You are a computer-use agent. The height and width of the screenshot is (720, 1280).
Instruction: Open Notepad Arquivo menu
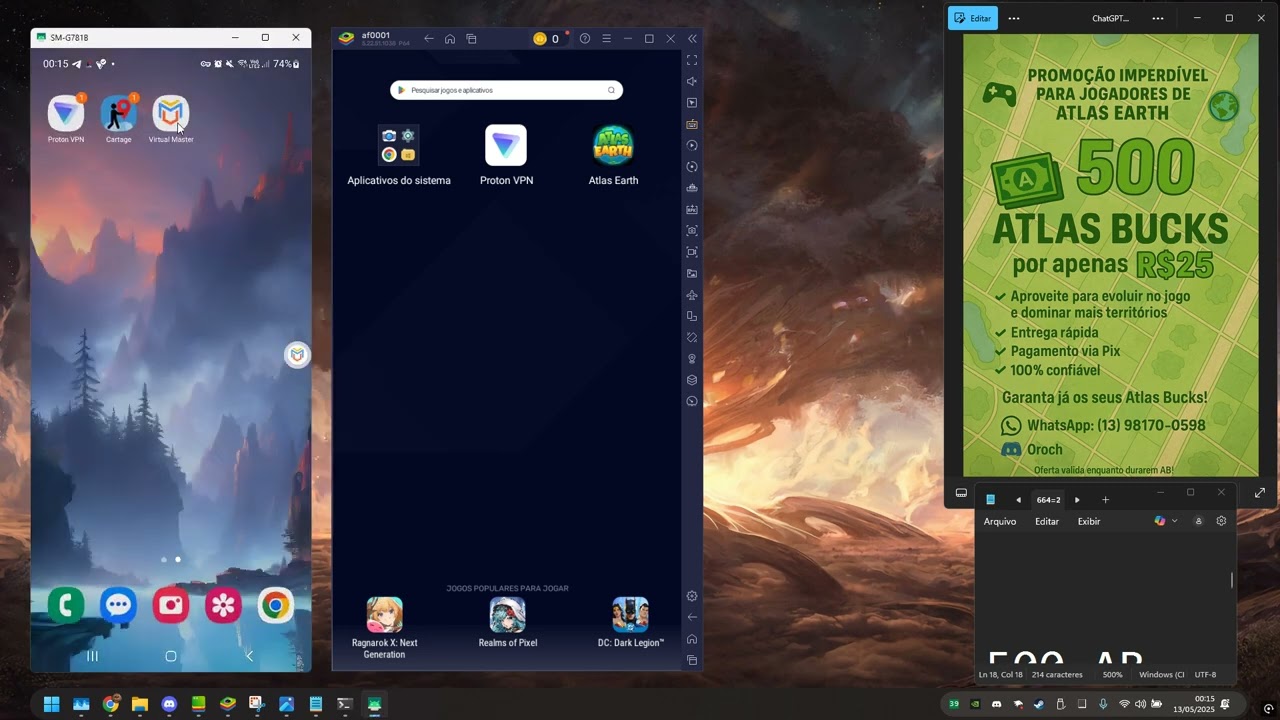tap(1000, 521)
